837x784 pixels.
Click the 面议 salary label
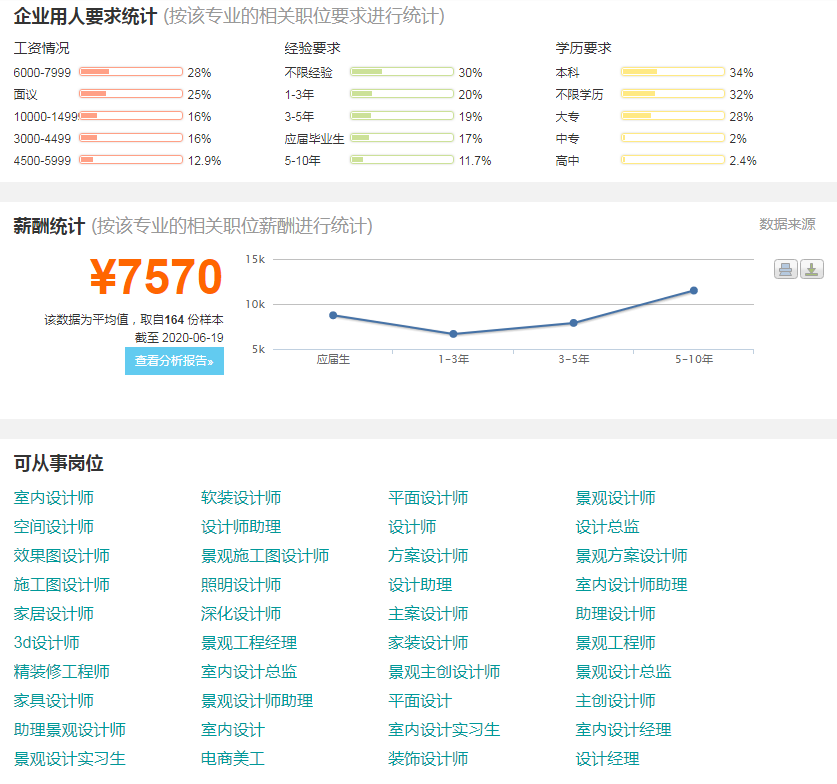tap(25, 94)
